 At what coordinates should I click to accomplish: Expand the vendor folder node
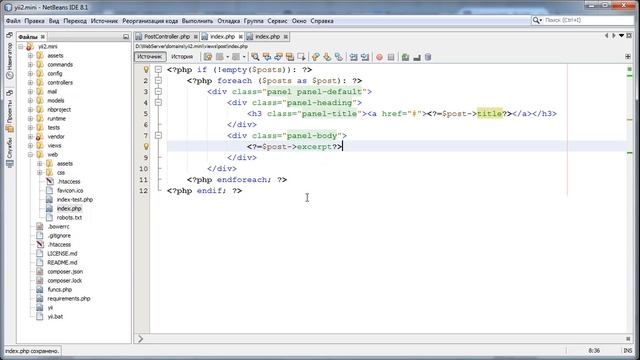click(x=31, y=136)
